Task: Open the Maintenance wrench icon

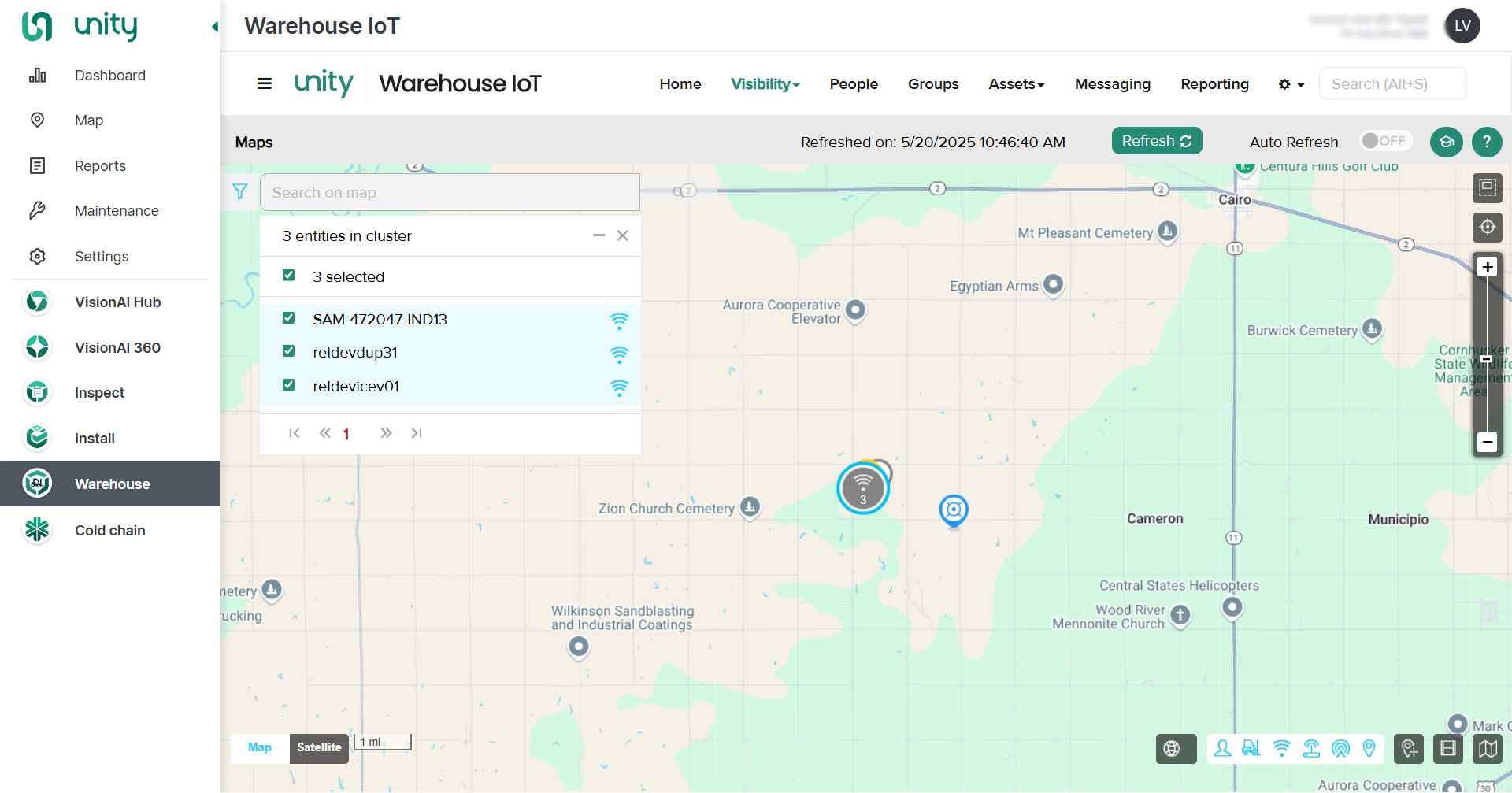Action: pyautogui.click(x=37, y=210)
